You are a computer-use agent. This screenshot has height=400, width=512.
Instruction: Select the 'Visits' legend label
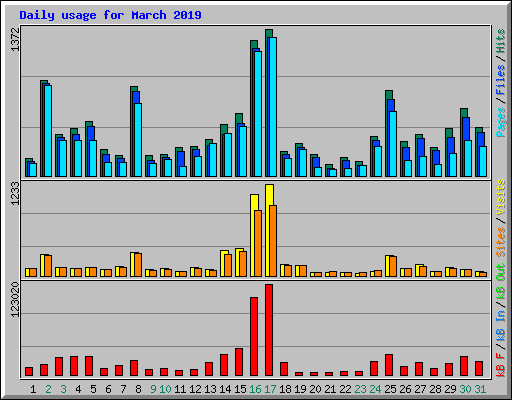(500, 198)
